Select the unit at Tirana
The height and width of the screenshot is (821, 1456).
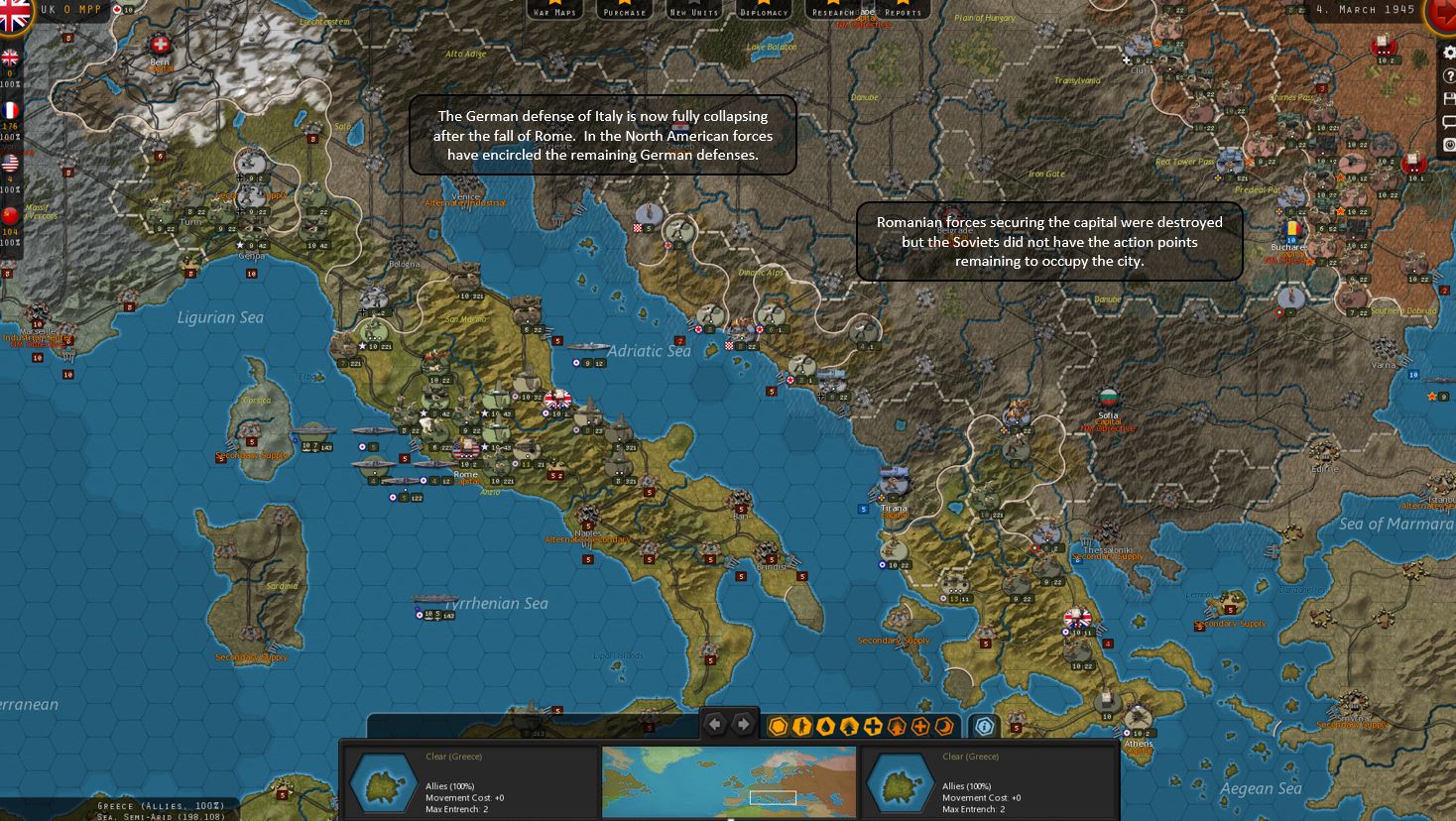[x=894, y=483]
